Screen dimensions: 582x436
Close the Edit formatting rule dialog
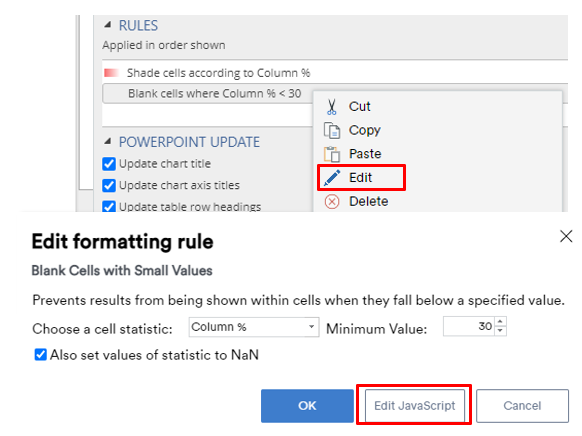point(566,236)
